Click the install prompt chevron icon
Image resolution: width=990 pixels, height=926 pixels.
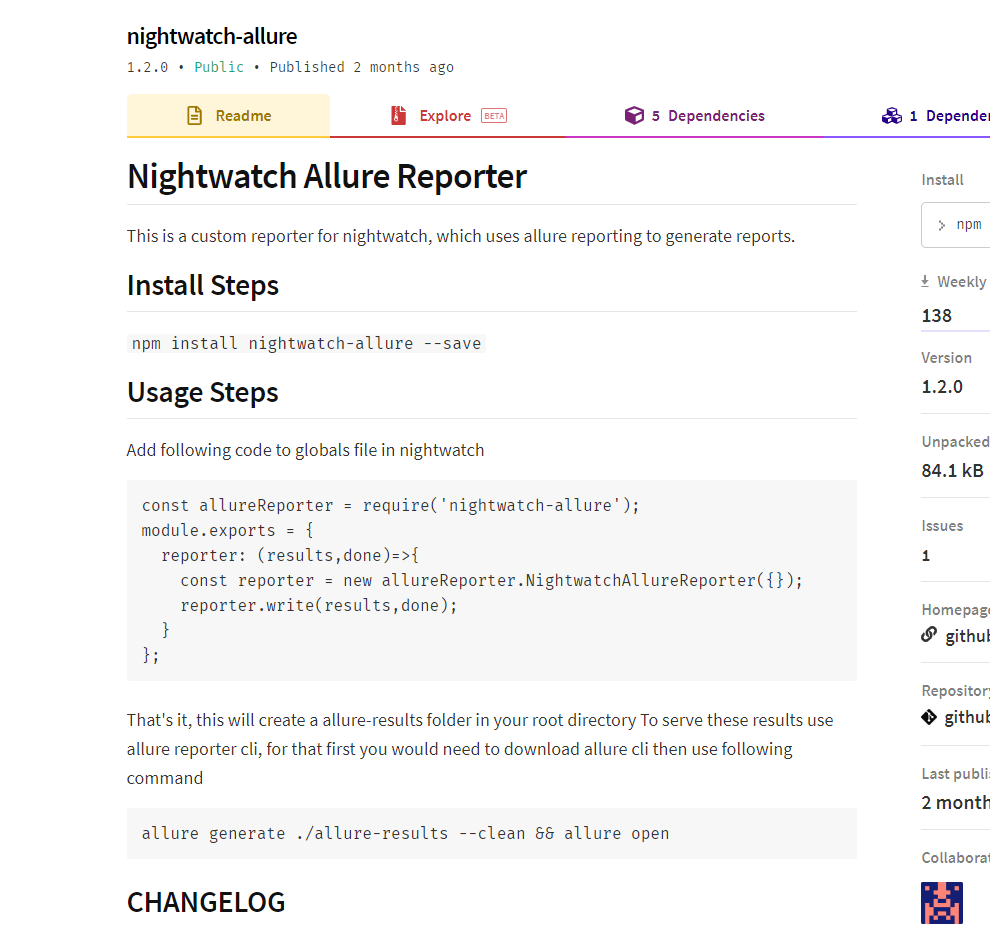pyautogui.click(x=941, y=225)
